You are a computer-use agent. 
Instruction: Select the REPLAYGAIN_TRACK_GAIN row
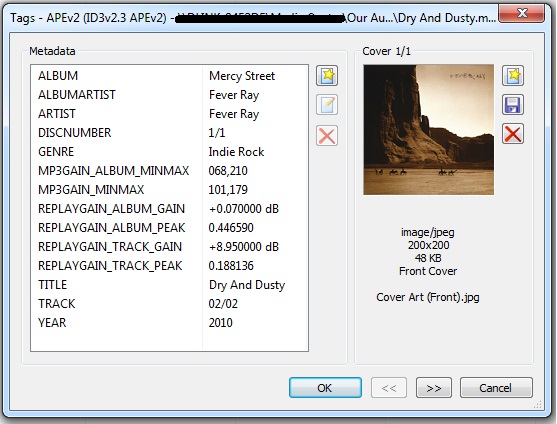169,247
